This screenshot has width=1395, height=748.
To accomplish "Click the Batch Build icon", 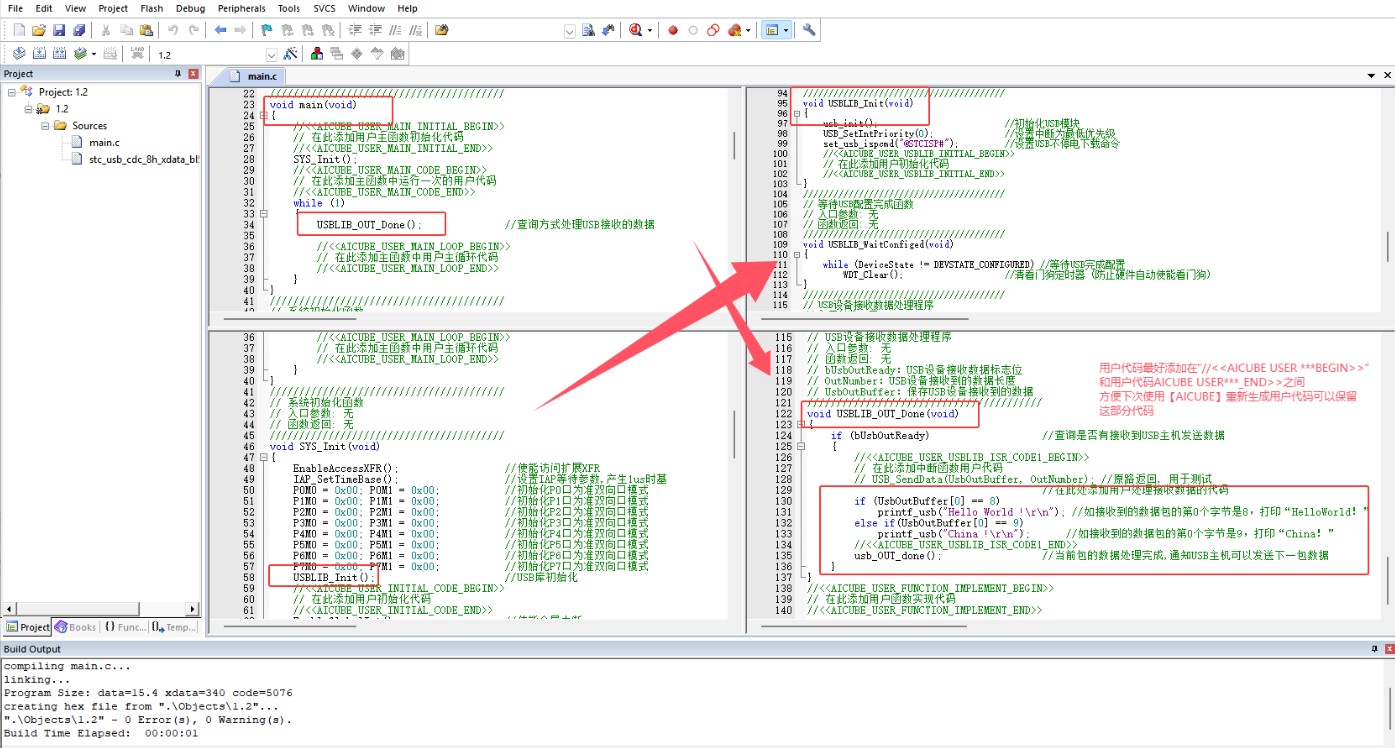I will click(79, 54).
